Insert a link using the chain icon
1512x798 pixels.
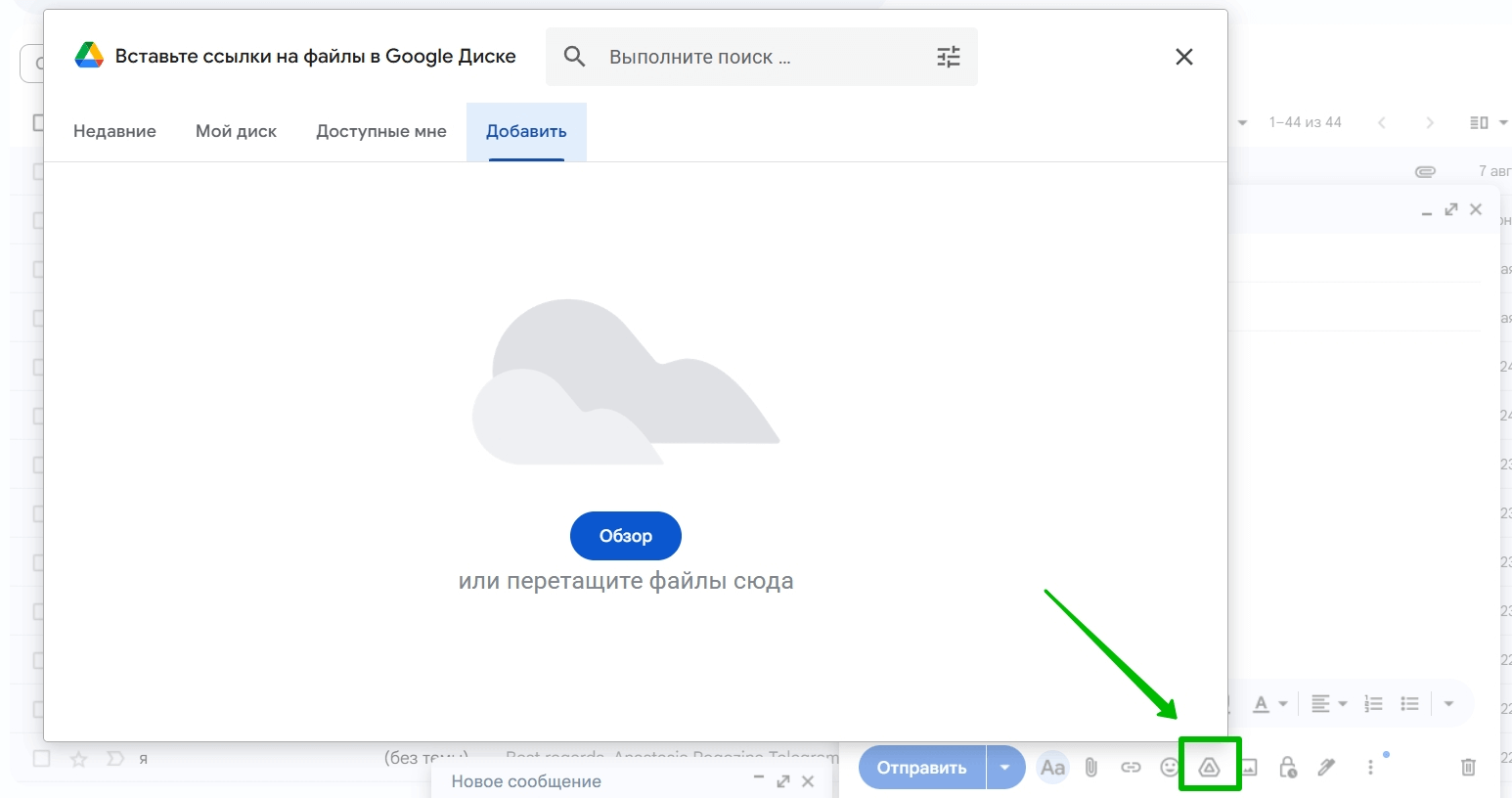click(1131, 768)
